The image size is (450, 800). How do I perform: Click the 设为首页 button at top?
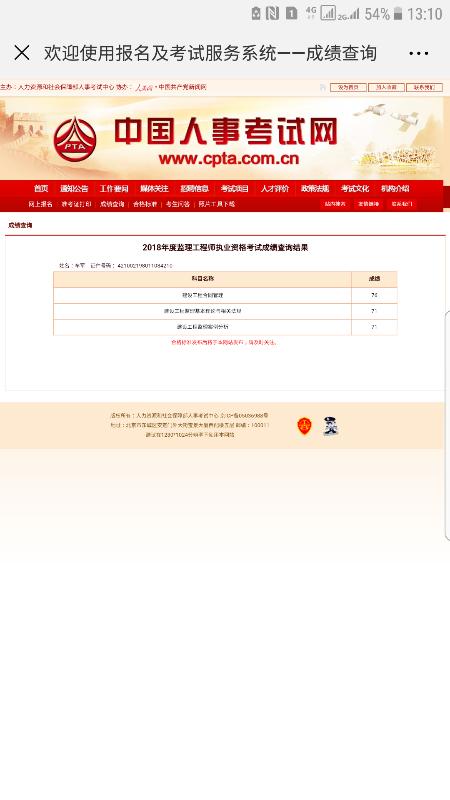(348, 88)
